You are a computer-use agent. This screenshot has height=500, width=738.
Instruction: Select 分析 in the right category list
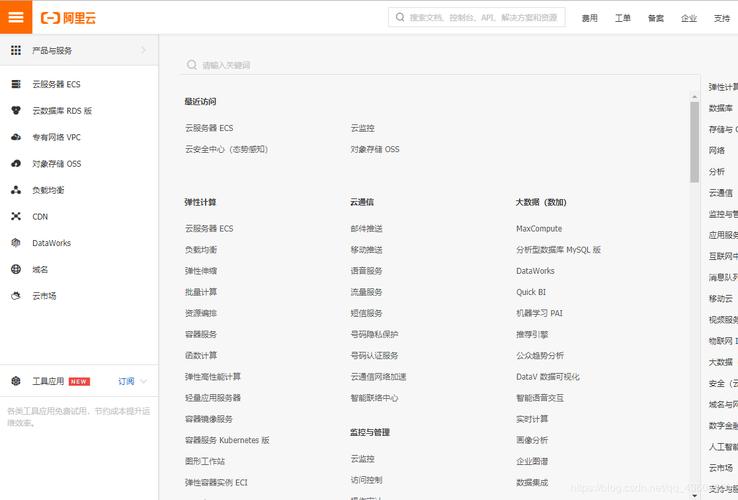coord(717,171)
